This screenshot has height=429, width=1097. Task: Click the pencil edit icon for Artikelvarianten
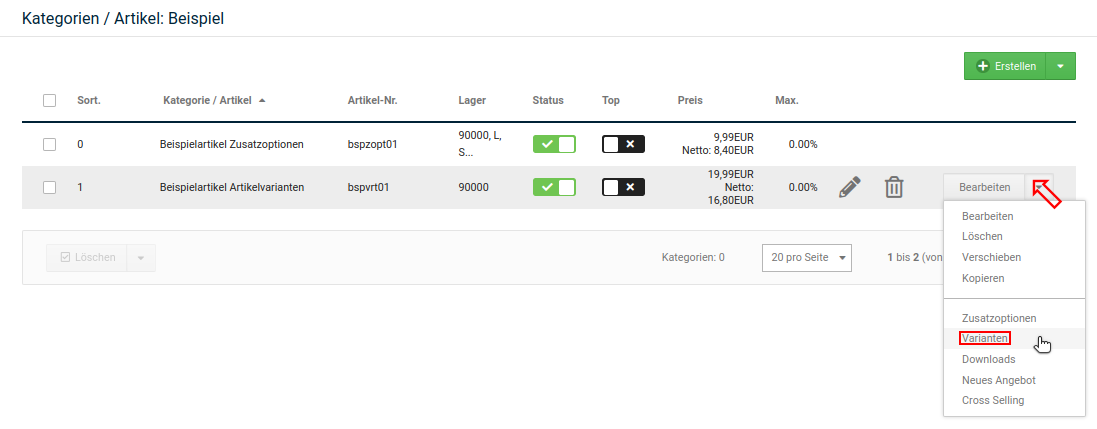[x=850, y=187]
